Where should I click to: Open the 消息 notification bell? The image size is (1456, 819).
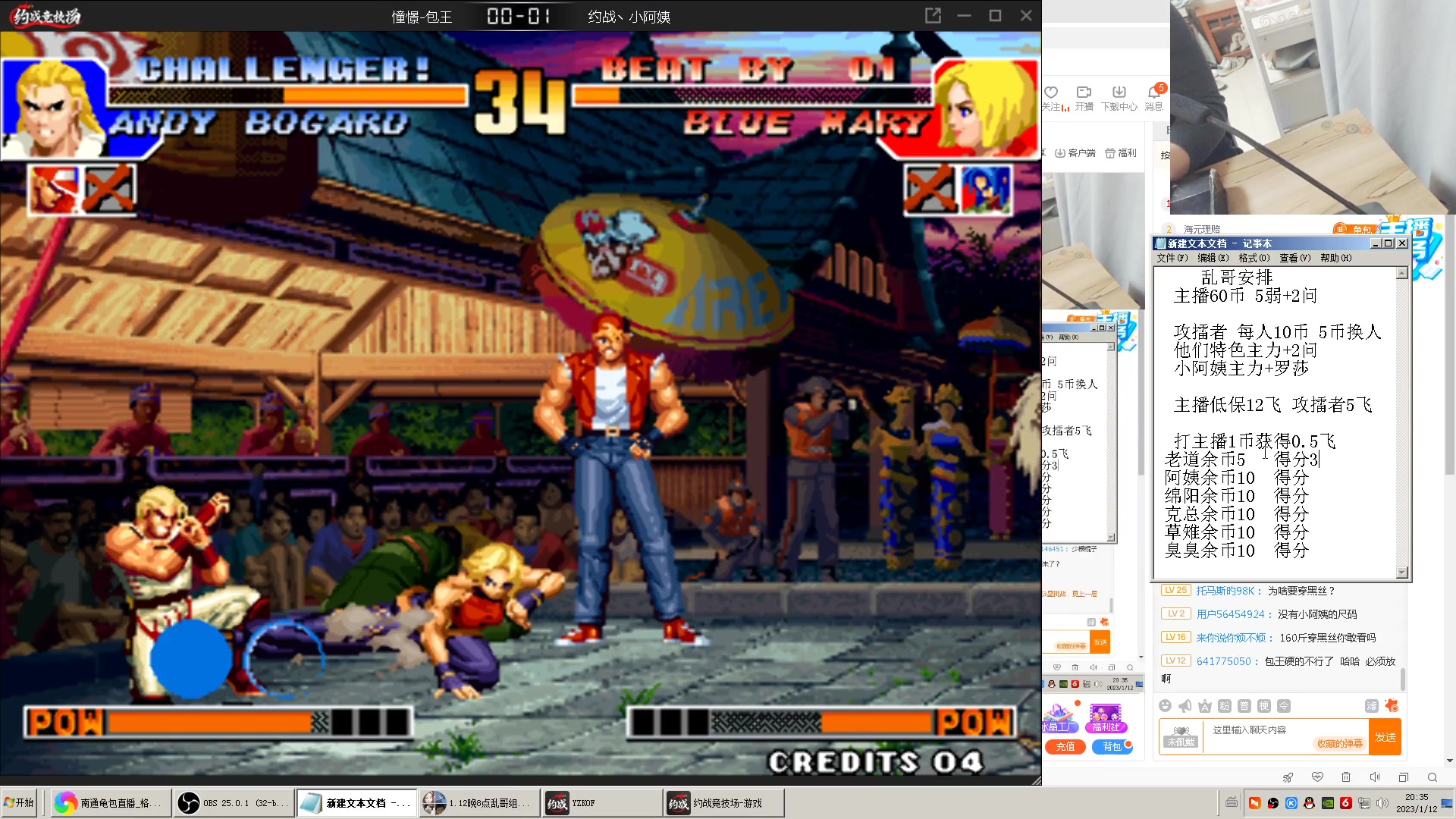1154,93
